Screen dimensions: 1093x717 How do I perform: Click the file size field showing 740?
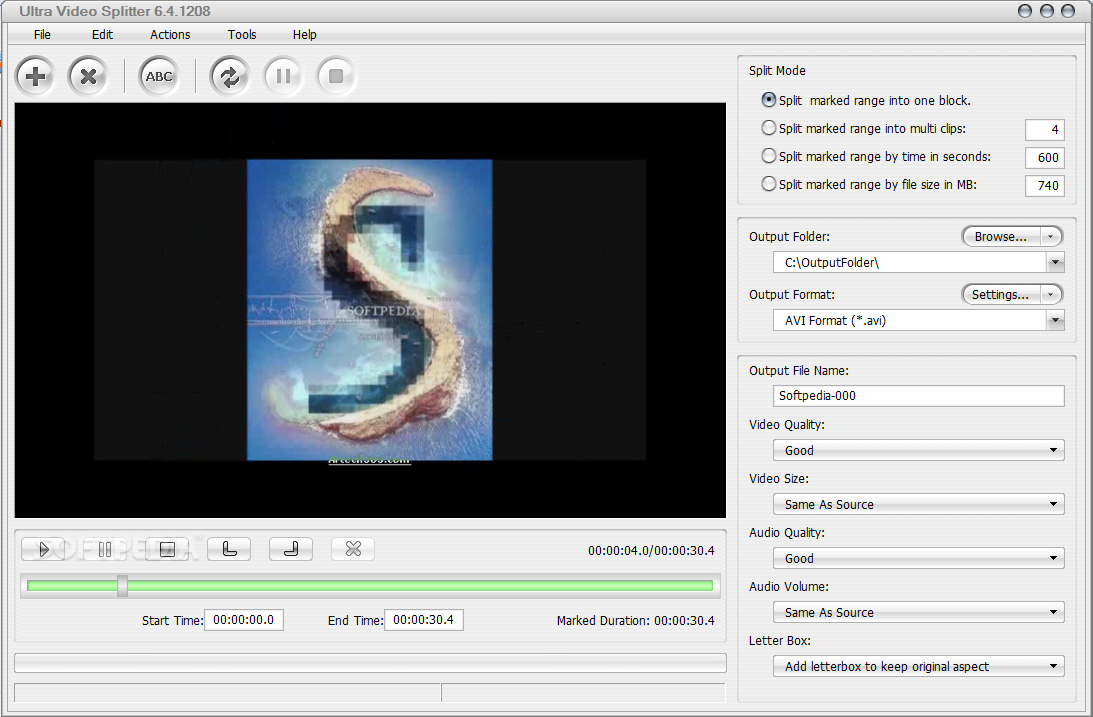click(x=1045, y=185)
